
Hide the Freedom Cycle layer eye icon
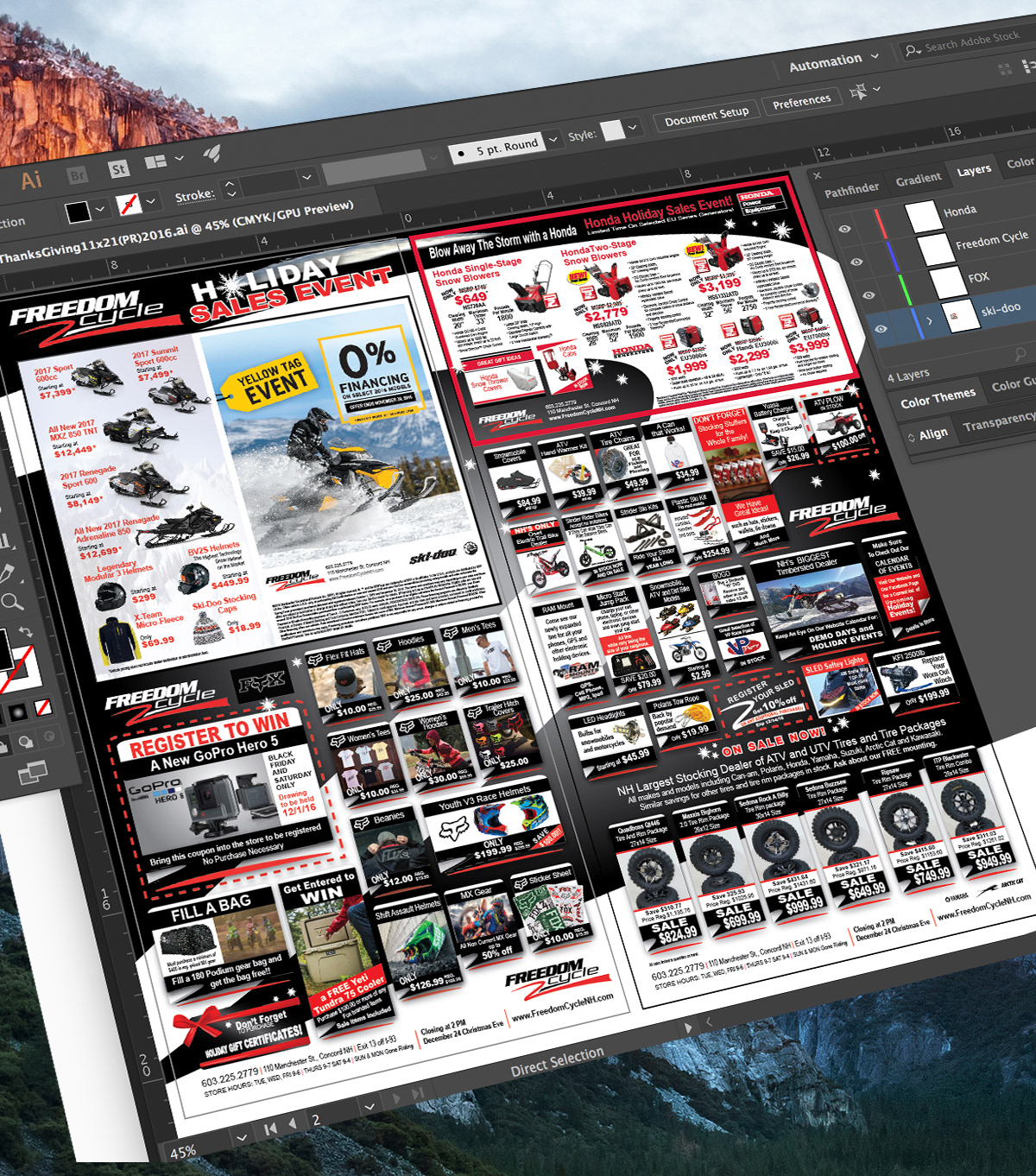pos(856,261)
